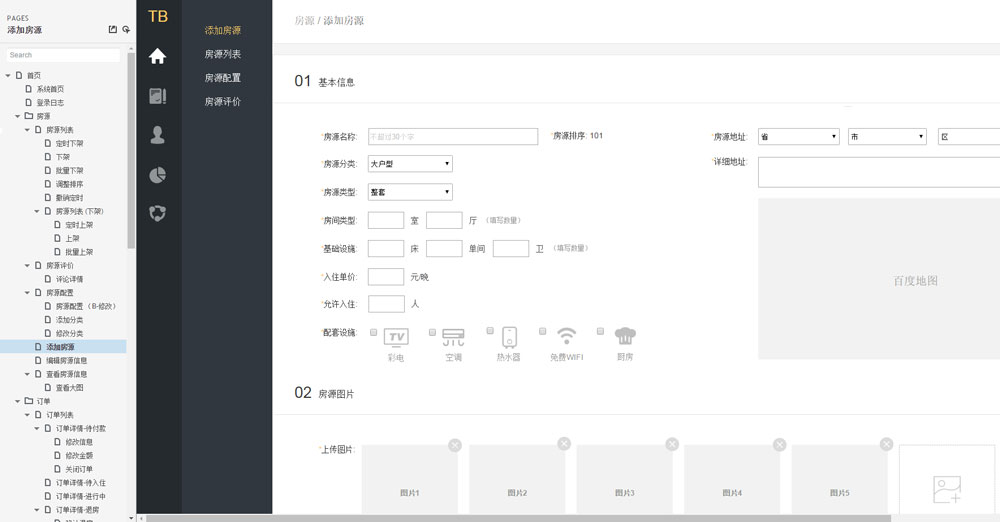Collapse the 首页 tree node arrow

[8, 75]
